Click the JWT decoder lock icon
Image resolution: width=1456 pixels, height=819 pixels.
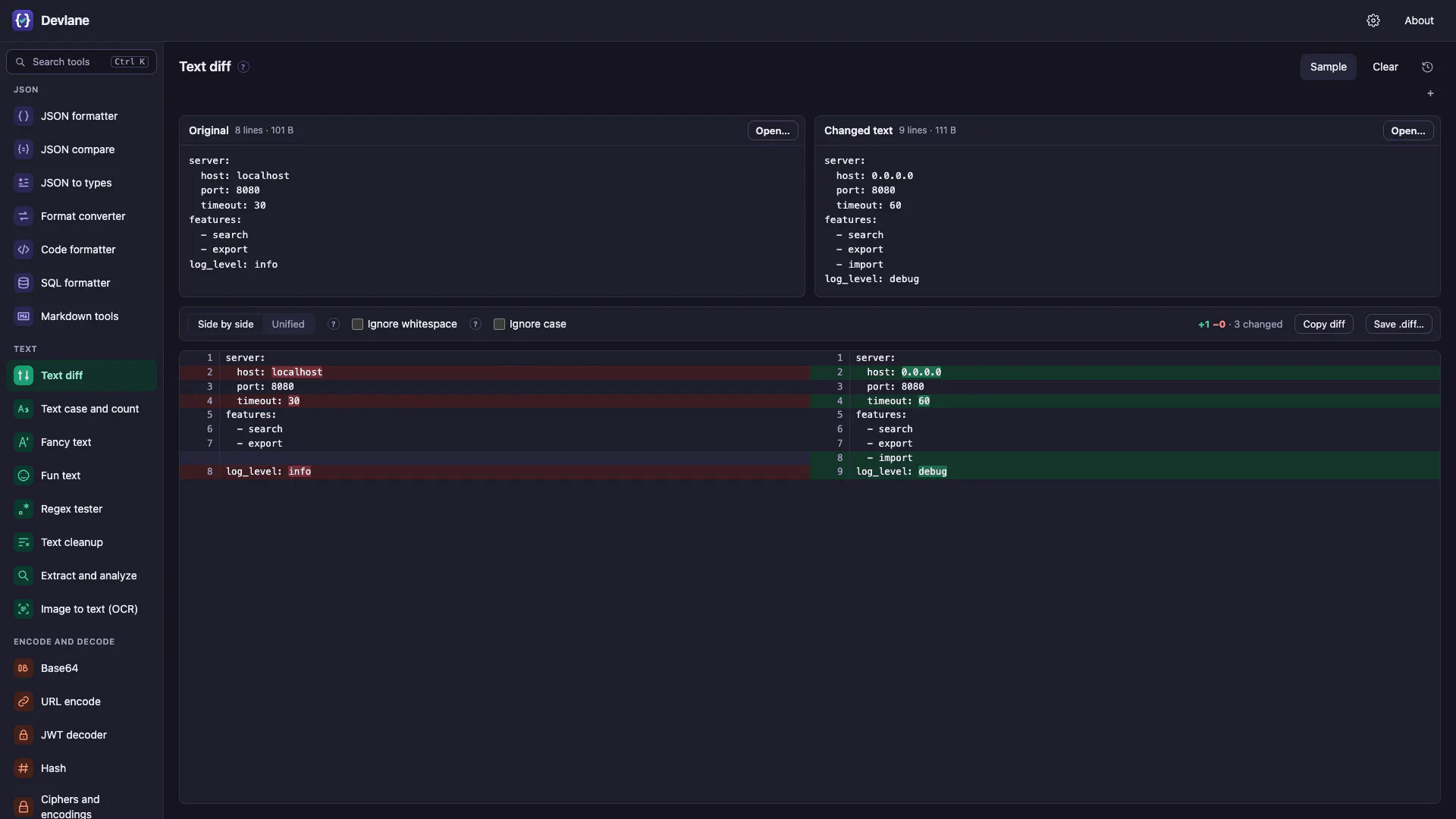(x=24, y=735)
